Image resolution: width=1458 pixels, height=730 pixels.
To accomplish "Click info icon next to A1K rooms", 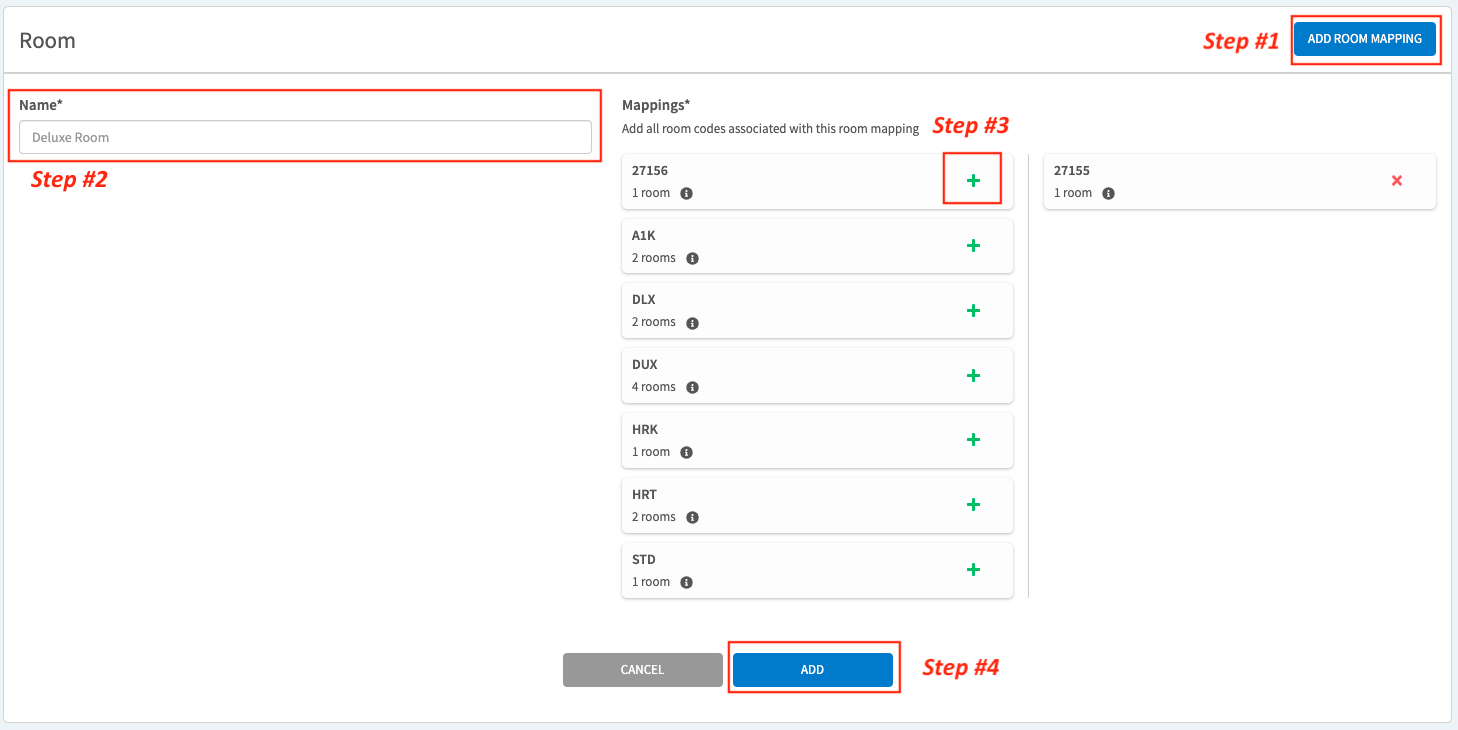I will point(692,259).
